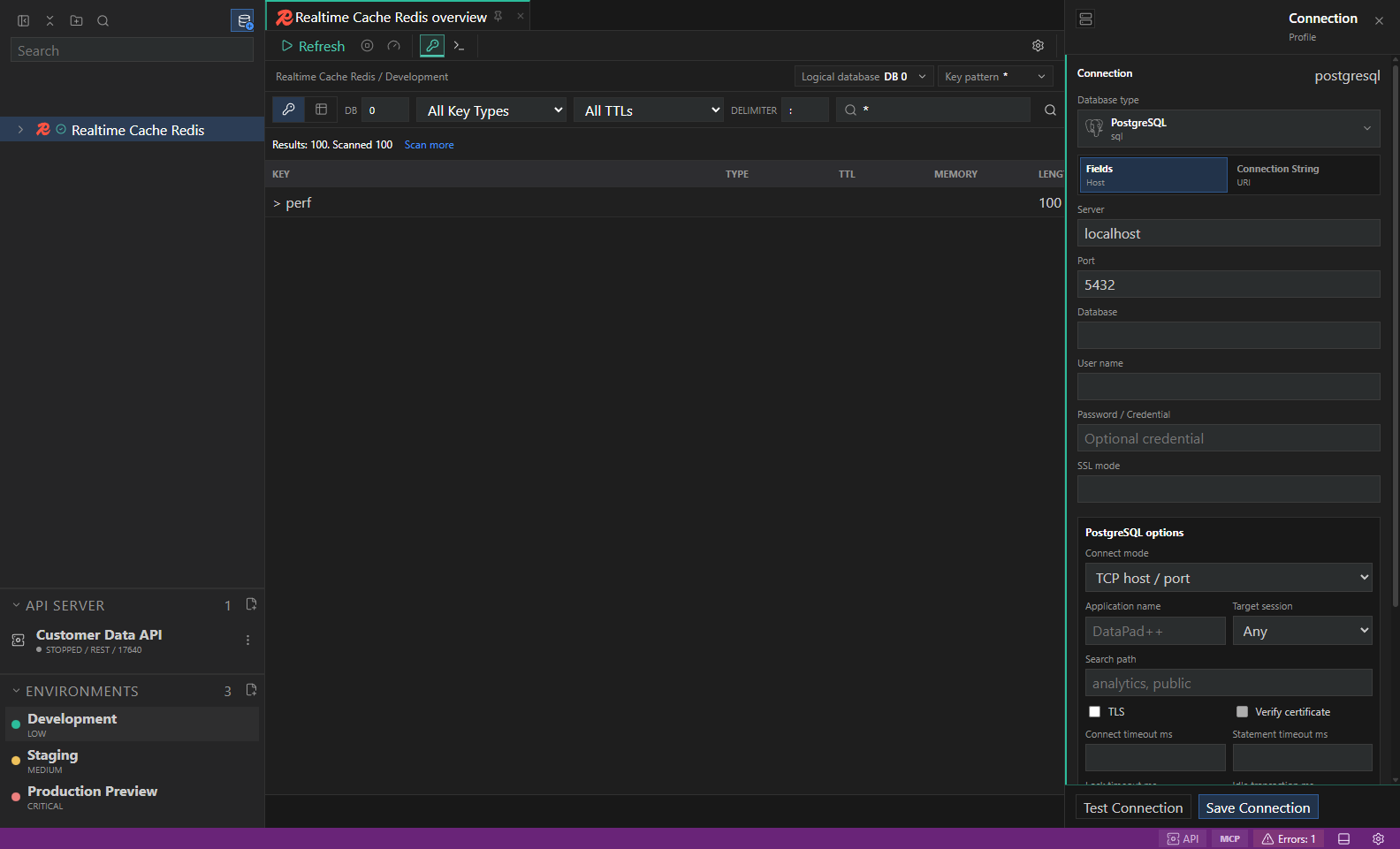Select the Fields Host tab
The image size is (1400, 849).
coord(1153,175)
